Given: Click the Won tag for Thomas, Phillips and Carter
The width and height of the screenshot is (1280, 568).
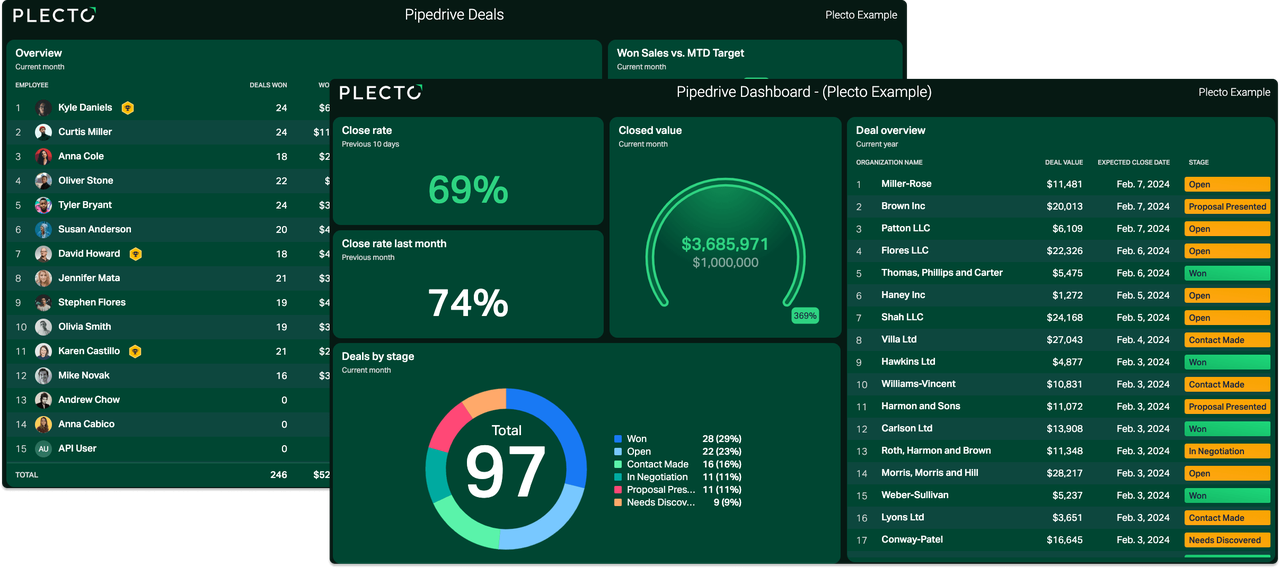Looking at the screenshot, I should tap(1227, 273).
